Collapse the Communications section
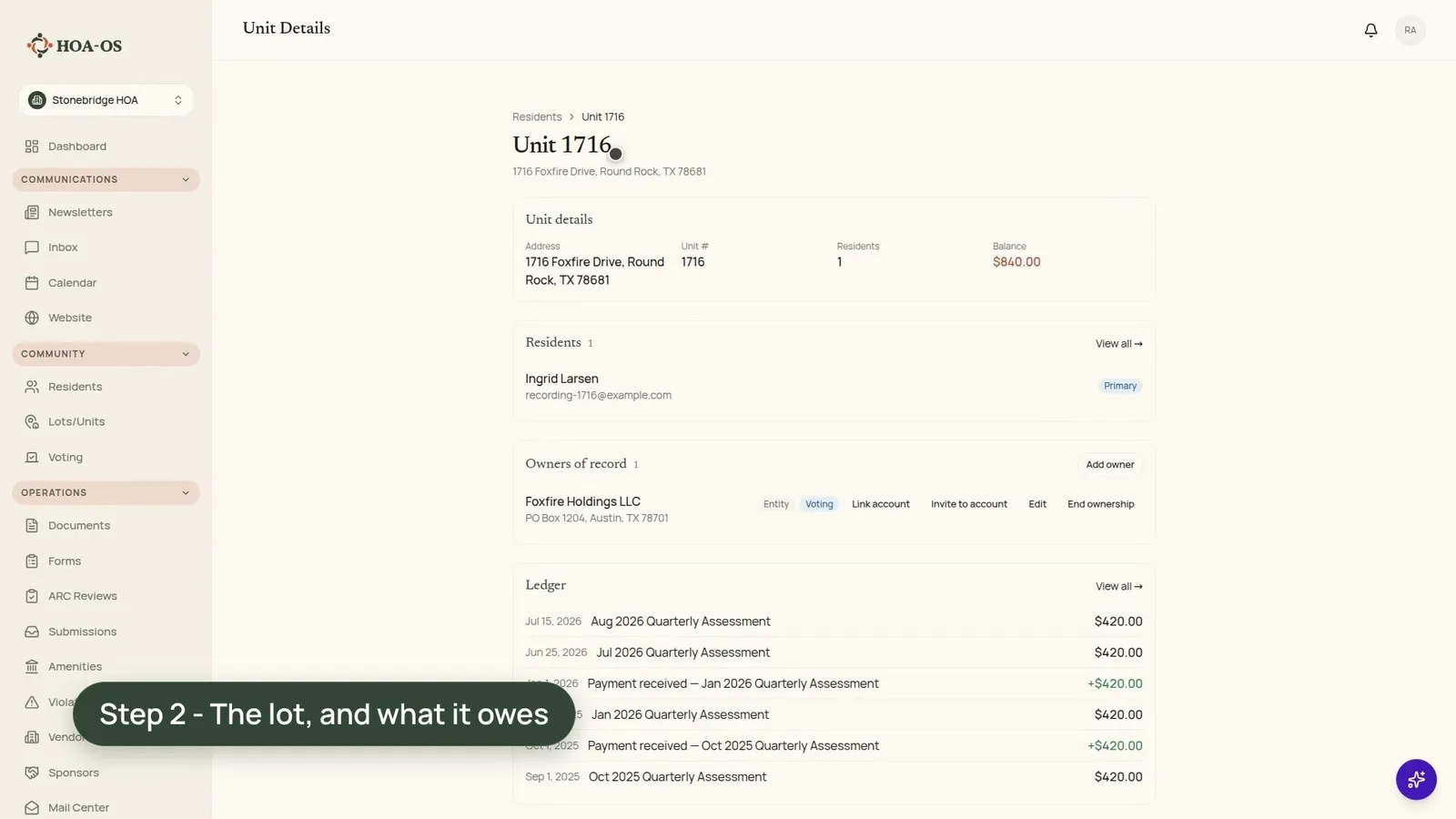The height and width of the screenshot is (819, 1456). pyautogui.click(x=106, y=179)
